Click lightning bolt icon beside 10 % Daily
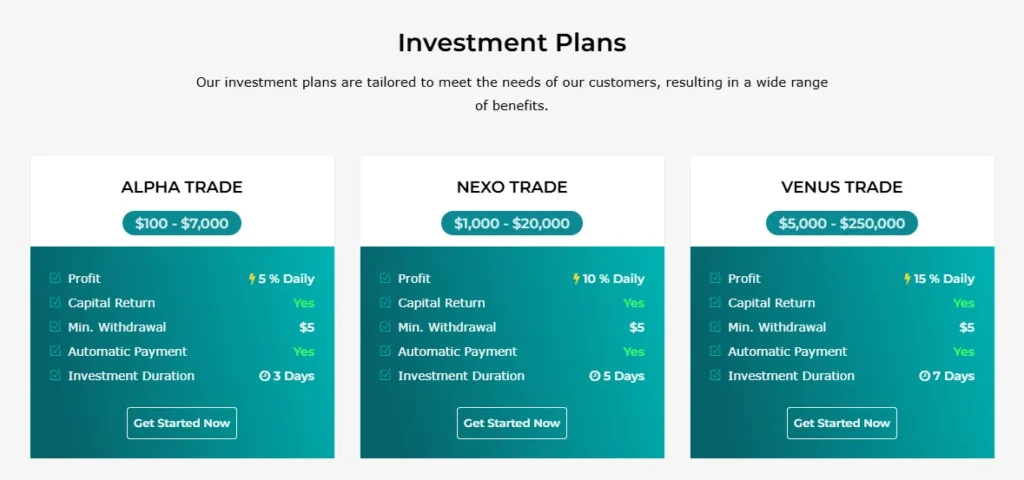The image size is (1024, 480). tap(576, 279)
